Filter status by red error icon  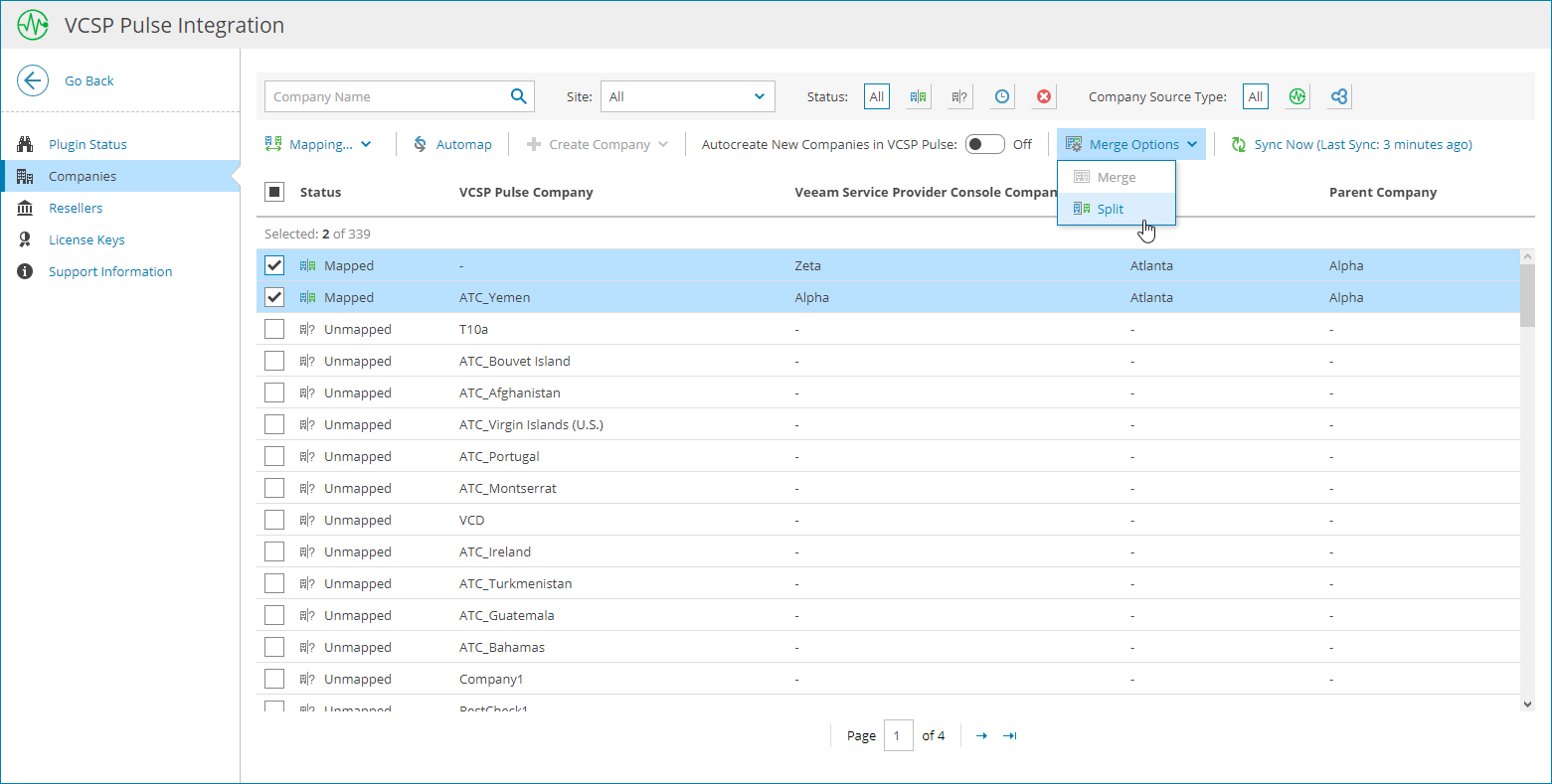[x=1044, y=96]
